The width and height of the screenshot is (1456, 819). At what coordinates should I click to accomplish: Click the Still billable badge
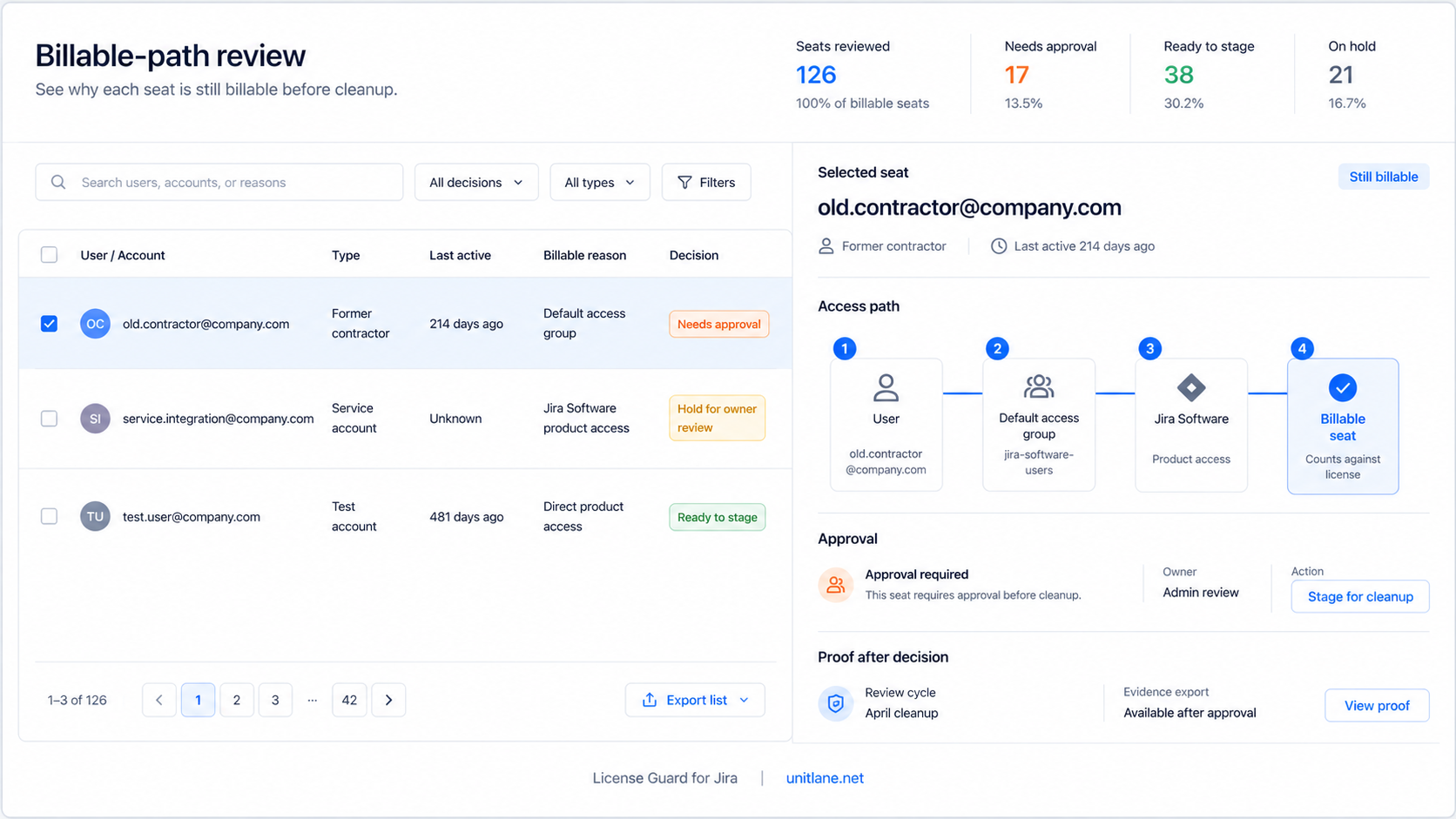tap(1384, 177)
